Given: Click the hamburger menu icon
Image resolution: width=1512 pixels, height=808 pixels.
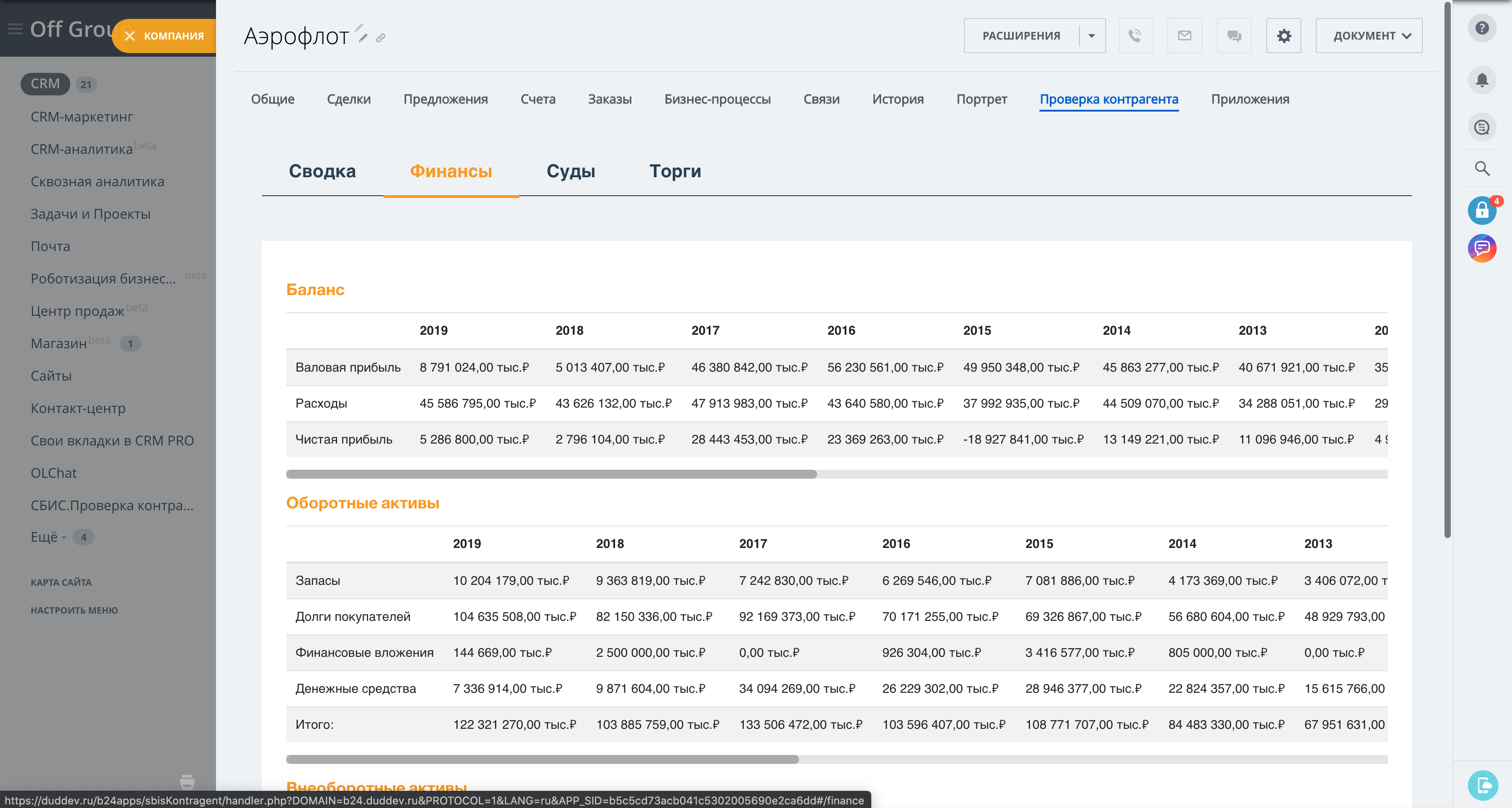Looking at the screenshot, I should [x=15, y=29].
